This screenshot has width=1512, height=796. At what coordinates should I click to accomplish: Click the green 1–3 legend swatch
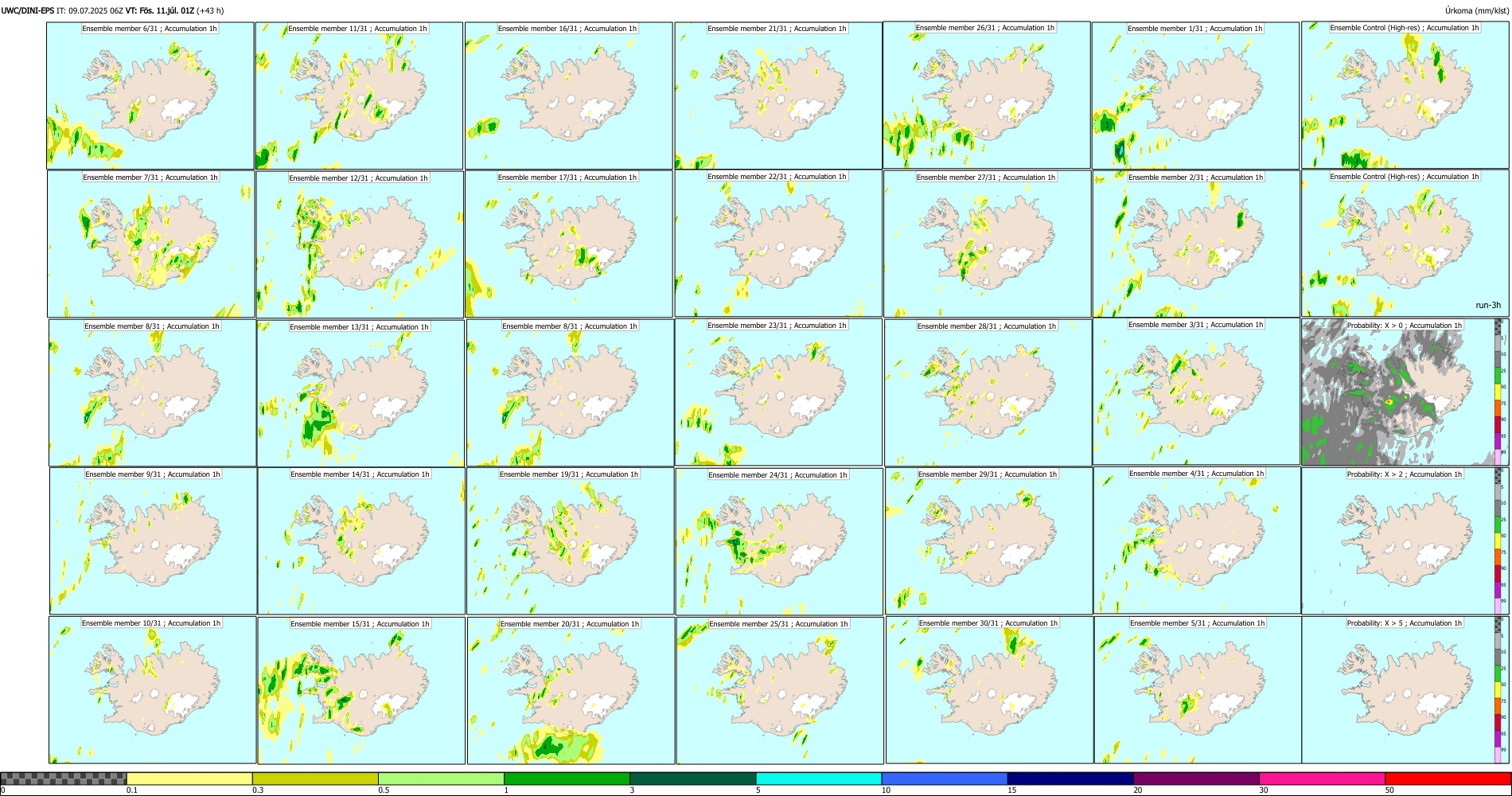(x=567, y=778)
